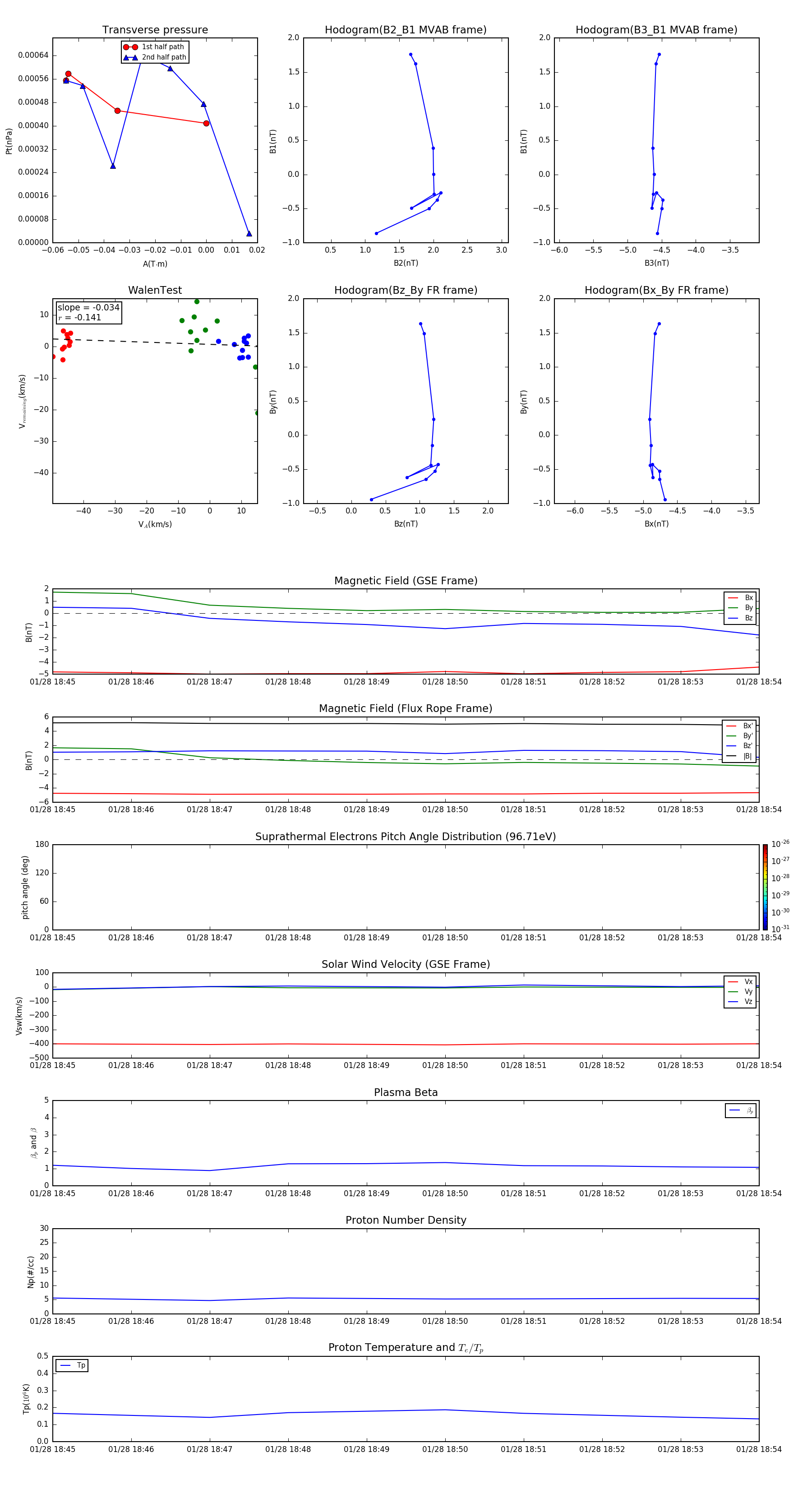
Task: Click '2nd half path' legend entry
Action: click(x=155, y=57)
